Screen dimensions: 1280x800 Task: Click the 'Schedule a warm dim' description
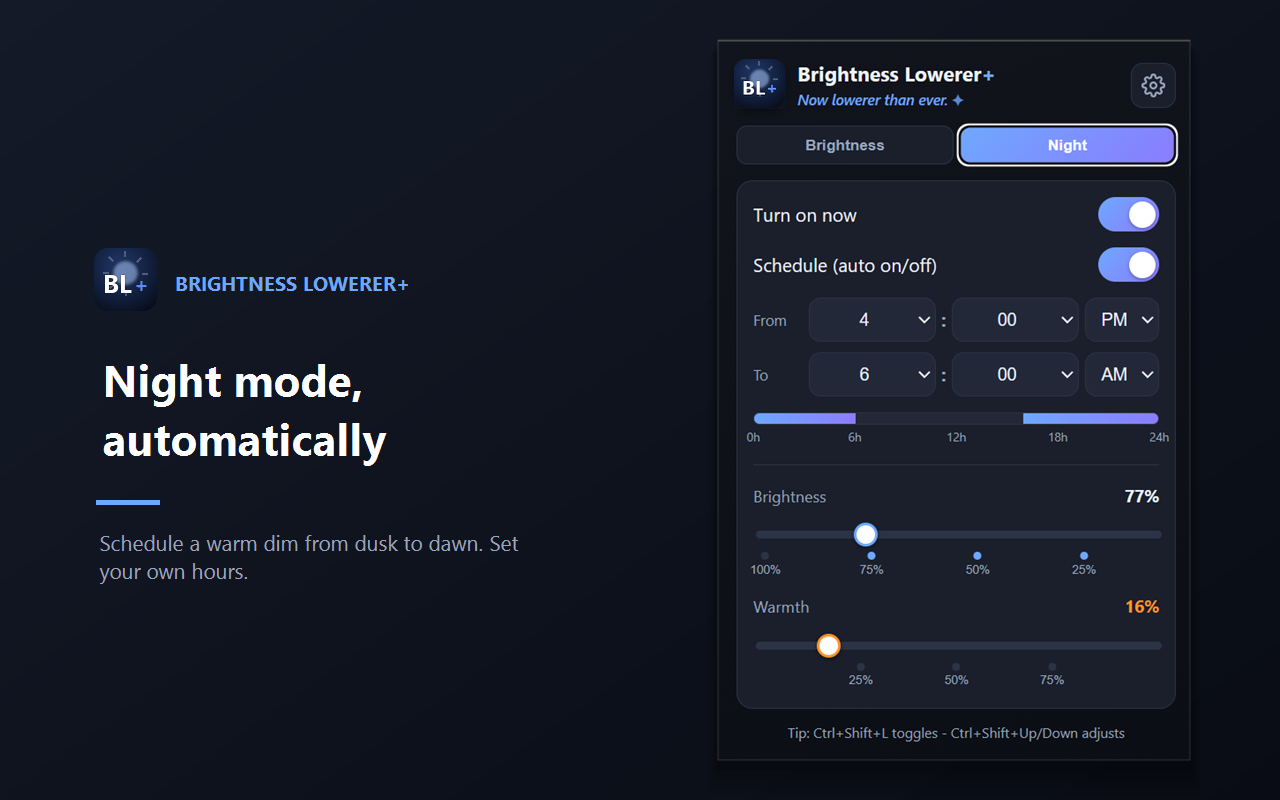(x=309, y=558)
